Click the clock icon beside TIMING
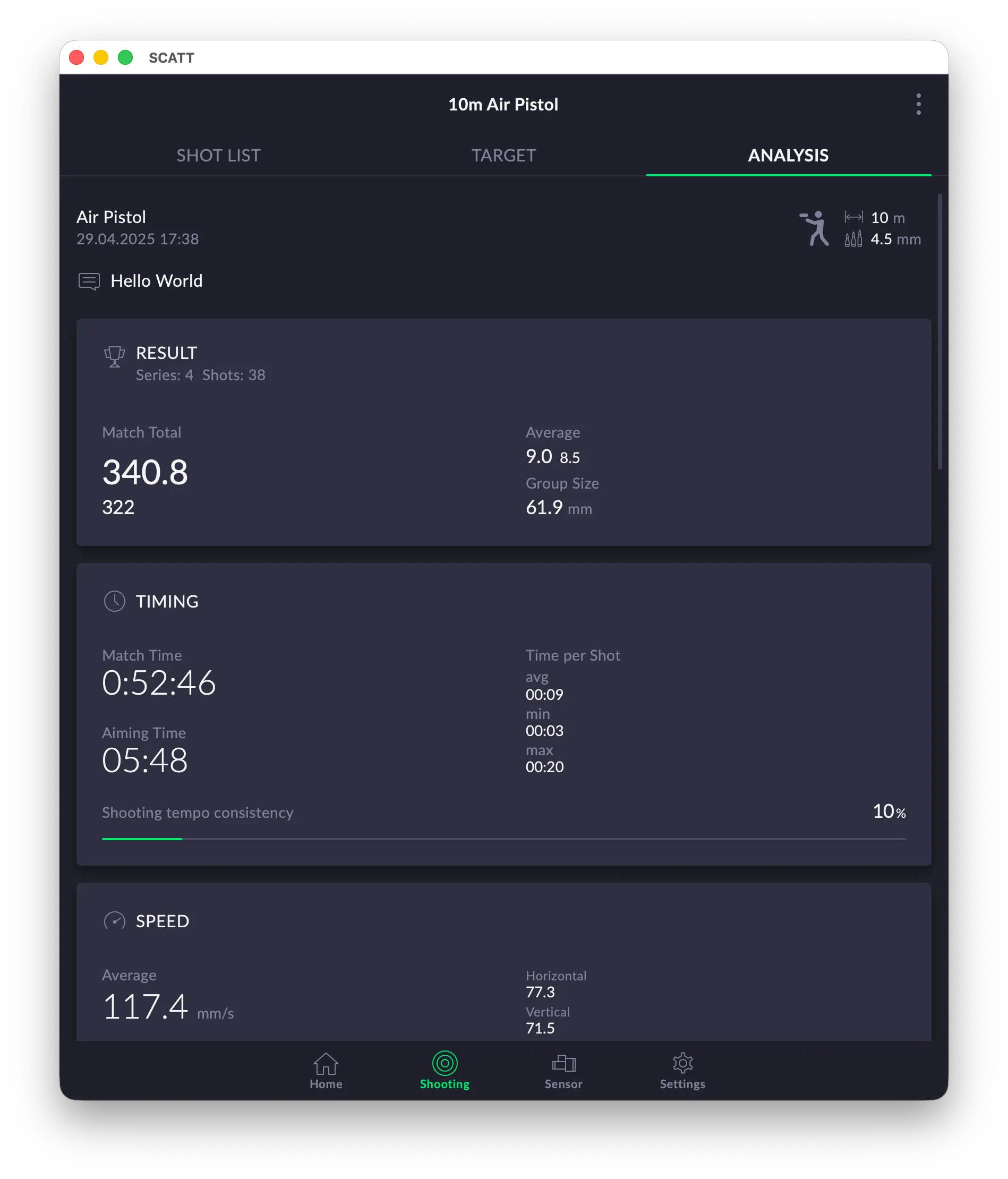The height and width of the screenshot is (1179, 1008). [114, 601]
